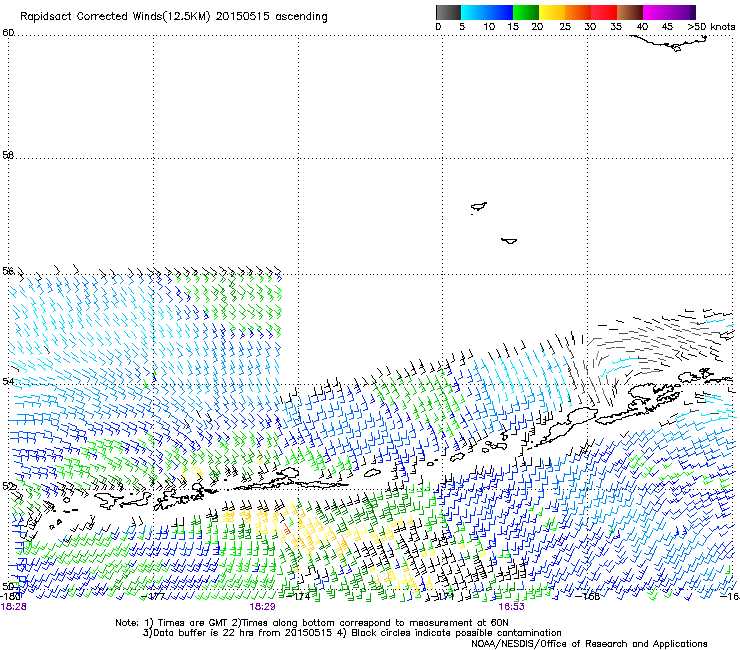Click the orange 25–30 knots legend segment

pos(578,12)
